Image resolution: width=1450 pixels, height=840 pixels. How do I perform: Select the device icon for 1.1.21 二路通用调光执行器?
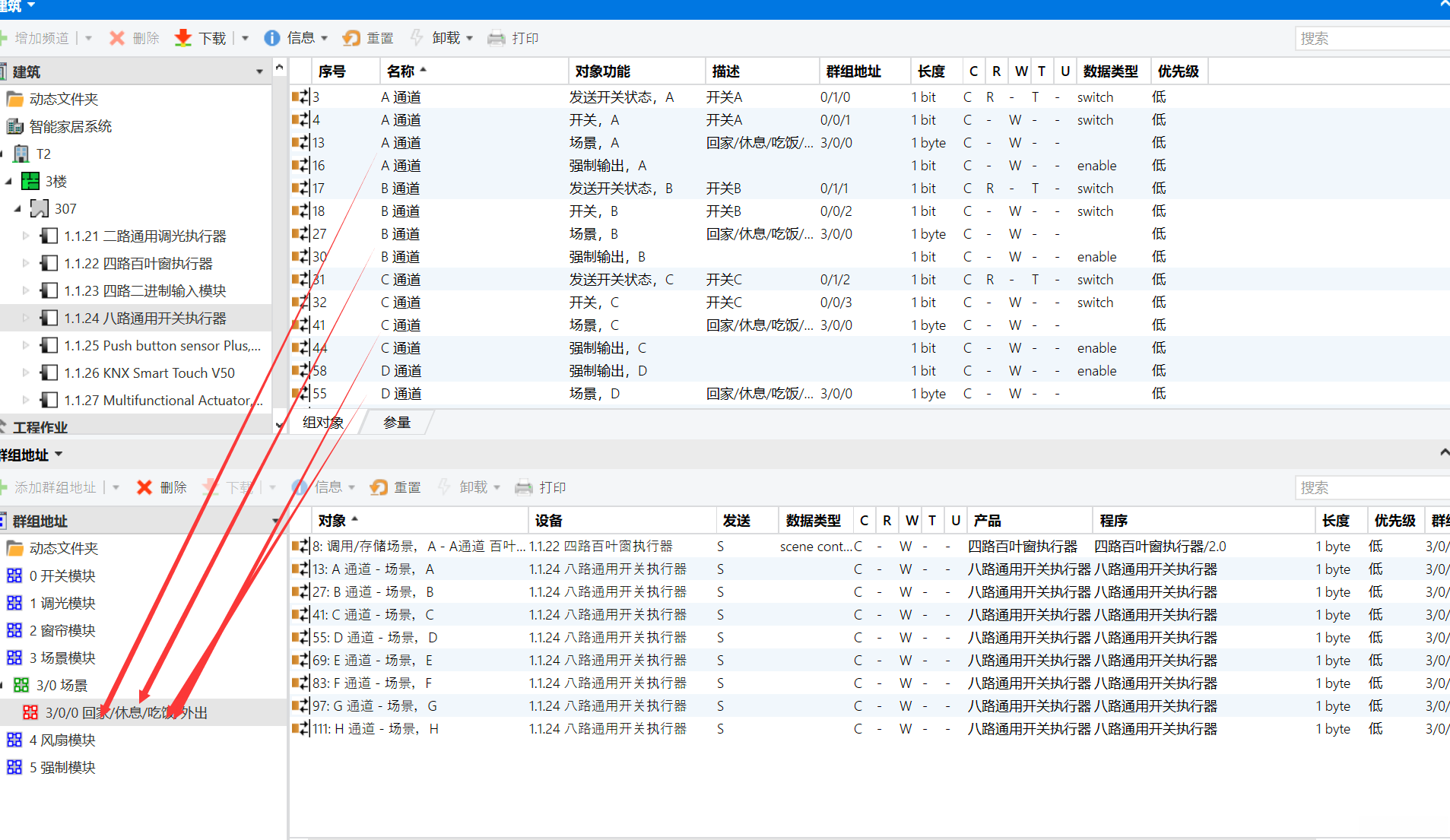pos(49,236)
